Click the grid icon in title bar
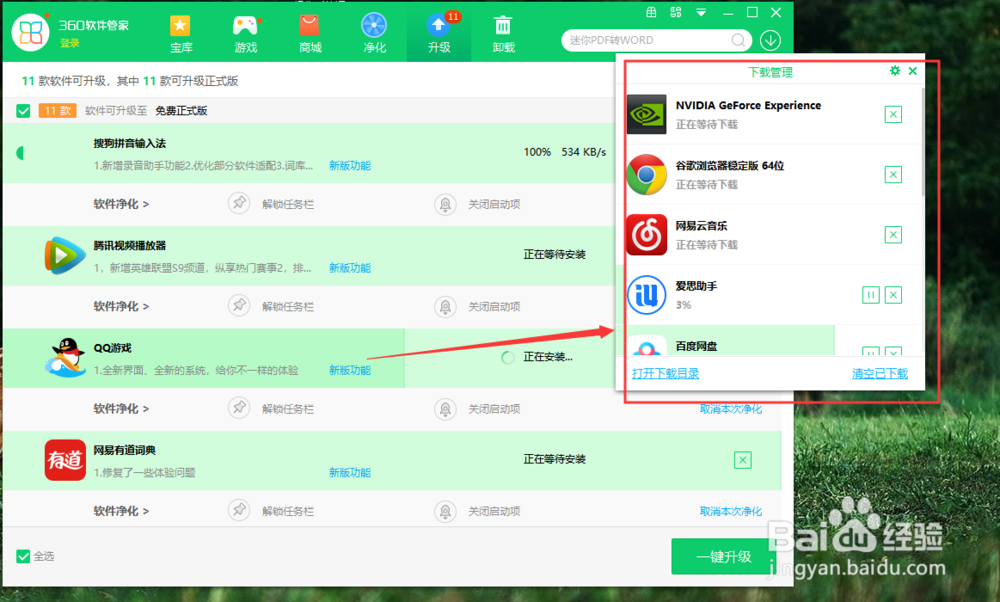Viewport: 1000px width, 602px height. click(651, 12)
